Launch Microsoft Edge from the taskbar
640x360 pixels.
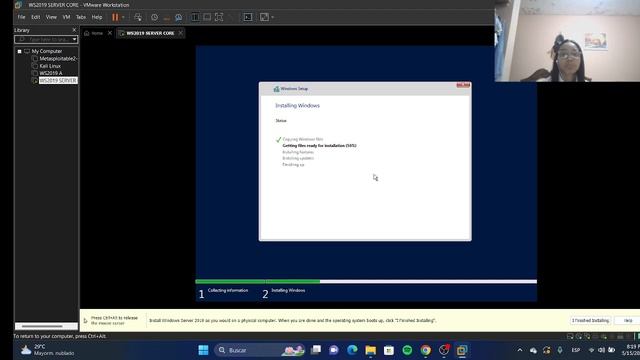(352, 350)
